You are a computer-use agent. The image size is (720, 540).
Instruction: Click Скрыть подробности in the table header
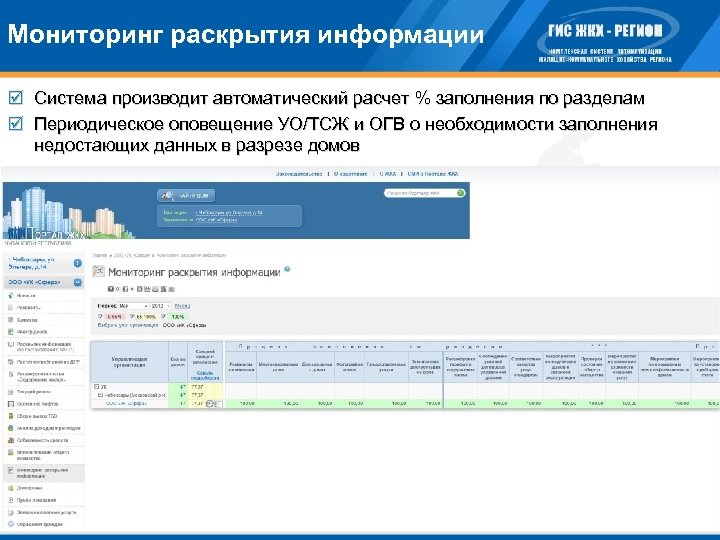coord(205,376)
